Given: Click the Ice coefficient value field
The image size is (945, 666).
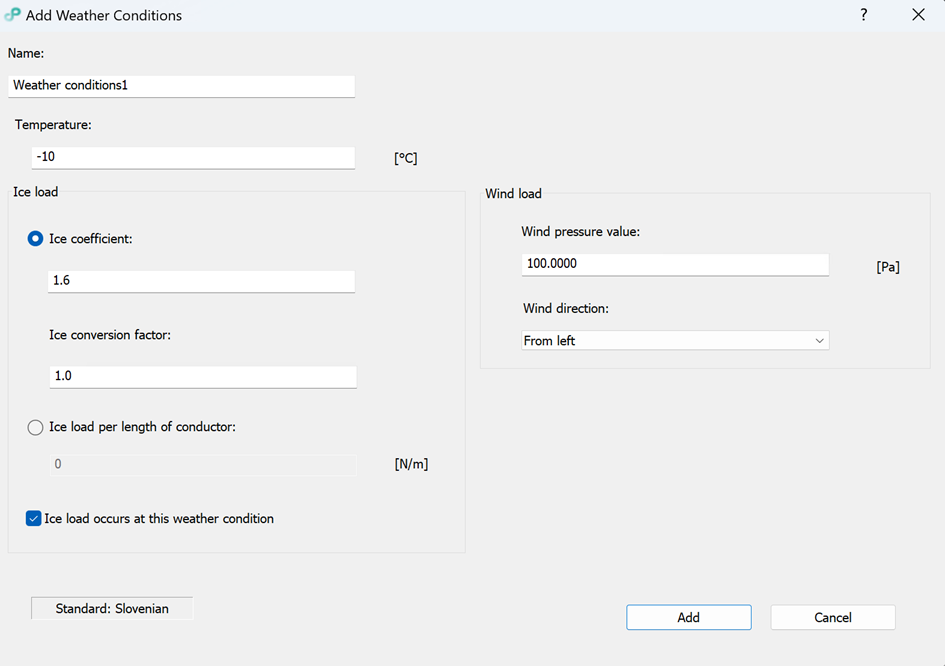Looking at the screenshot, I should 202,281.
